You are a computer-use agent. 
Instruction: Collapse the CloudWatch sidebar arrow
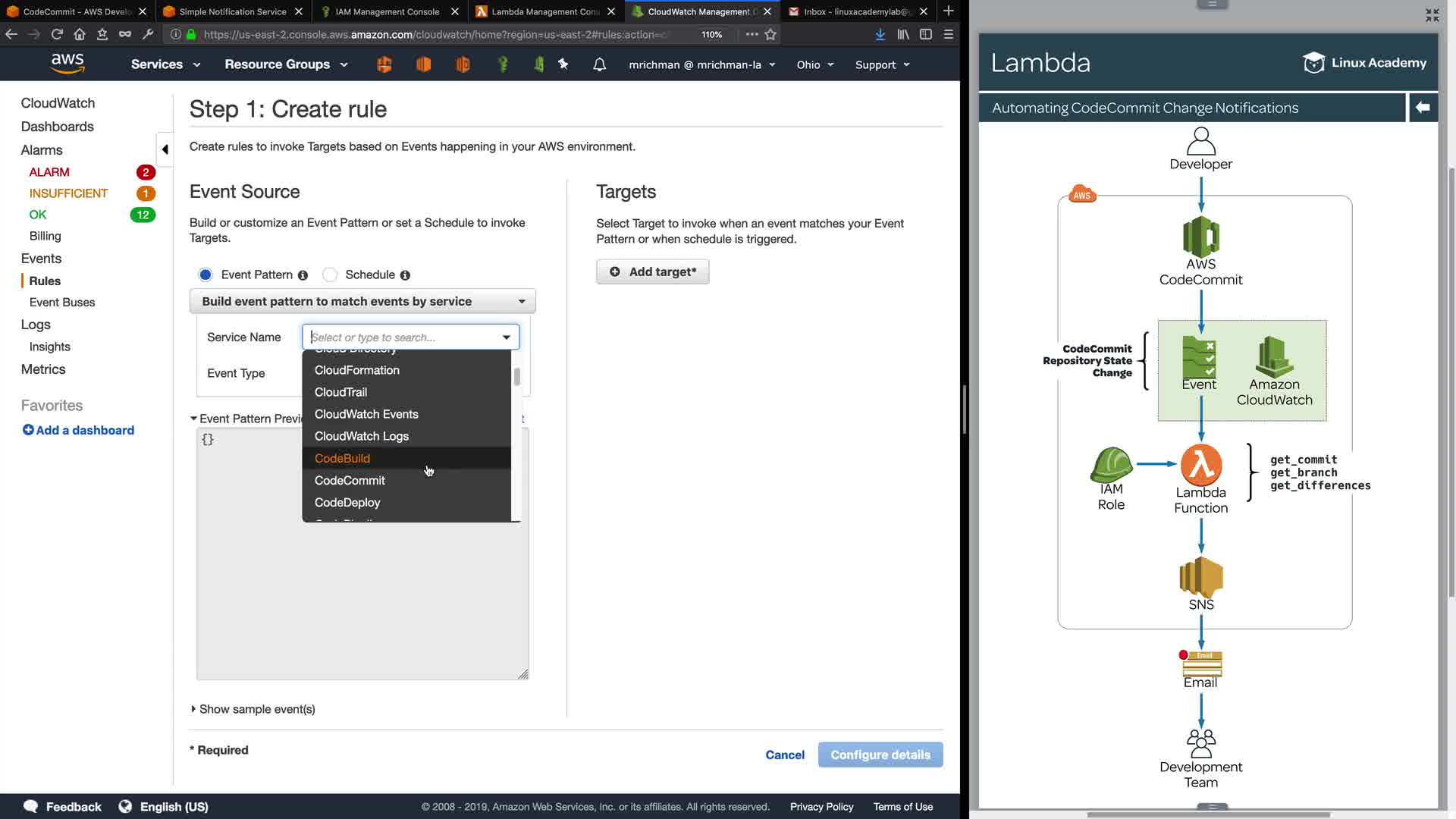[165, 149]
